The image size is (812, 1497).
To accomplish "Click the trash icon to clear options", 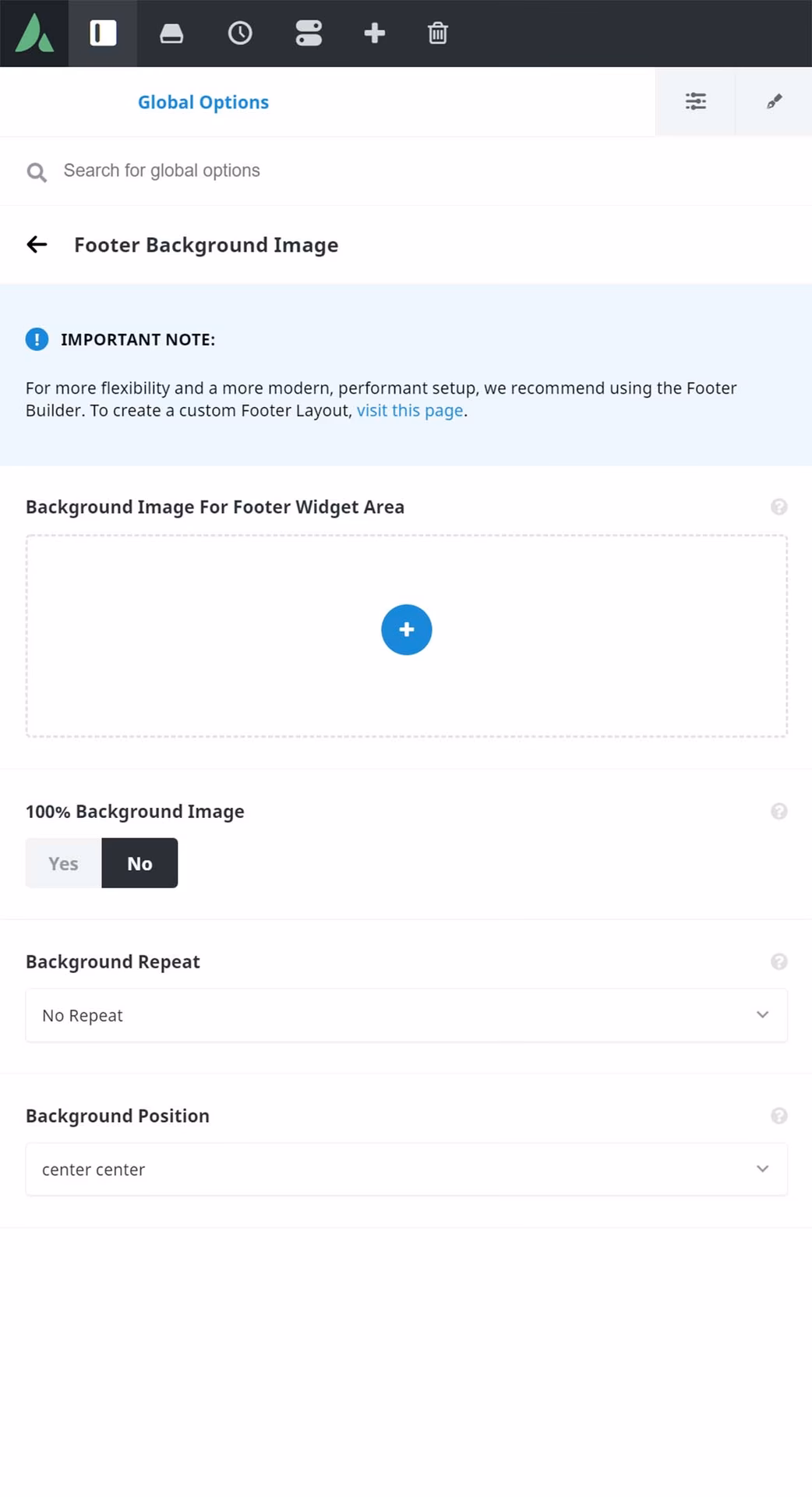I will click(438, 34).
